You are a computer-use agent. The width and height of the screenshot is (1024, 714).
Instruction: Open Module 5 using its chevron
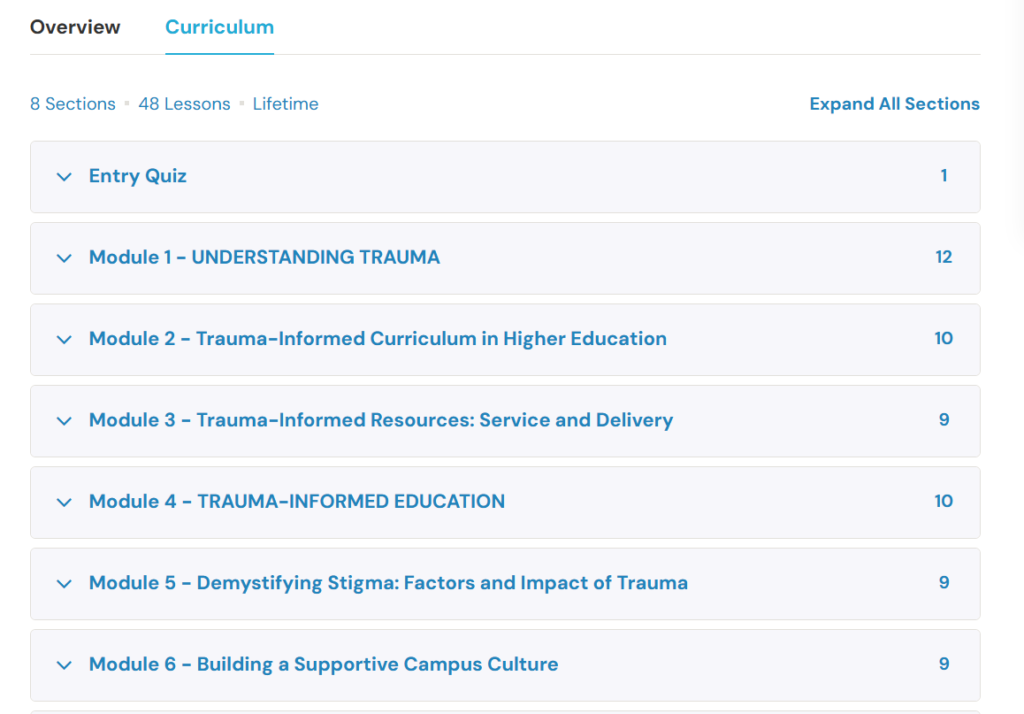[x=64, y=584]
